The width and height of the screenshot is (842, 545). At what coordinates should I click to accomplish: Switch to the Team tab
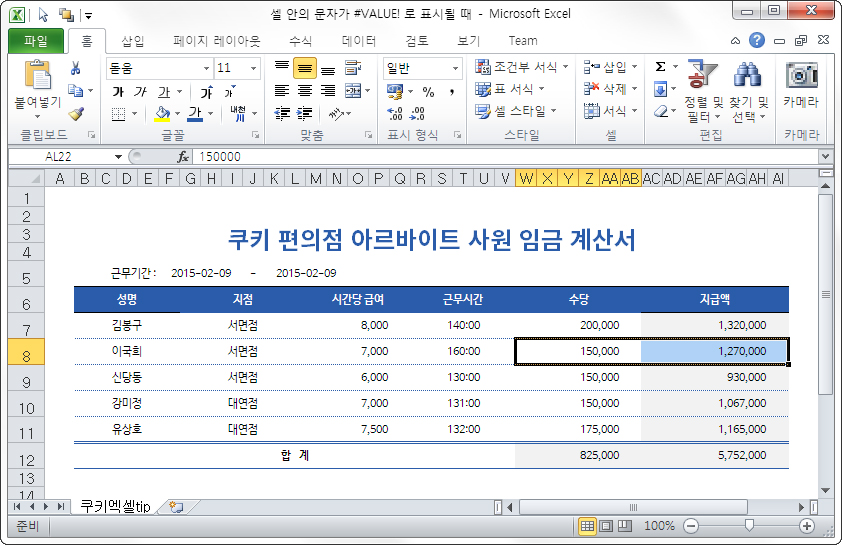tap(522, 41)
